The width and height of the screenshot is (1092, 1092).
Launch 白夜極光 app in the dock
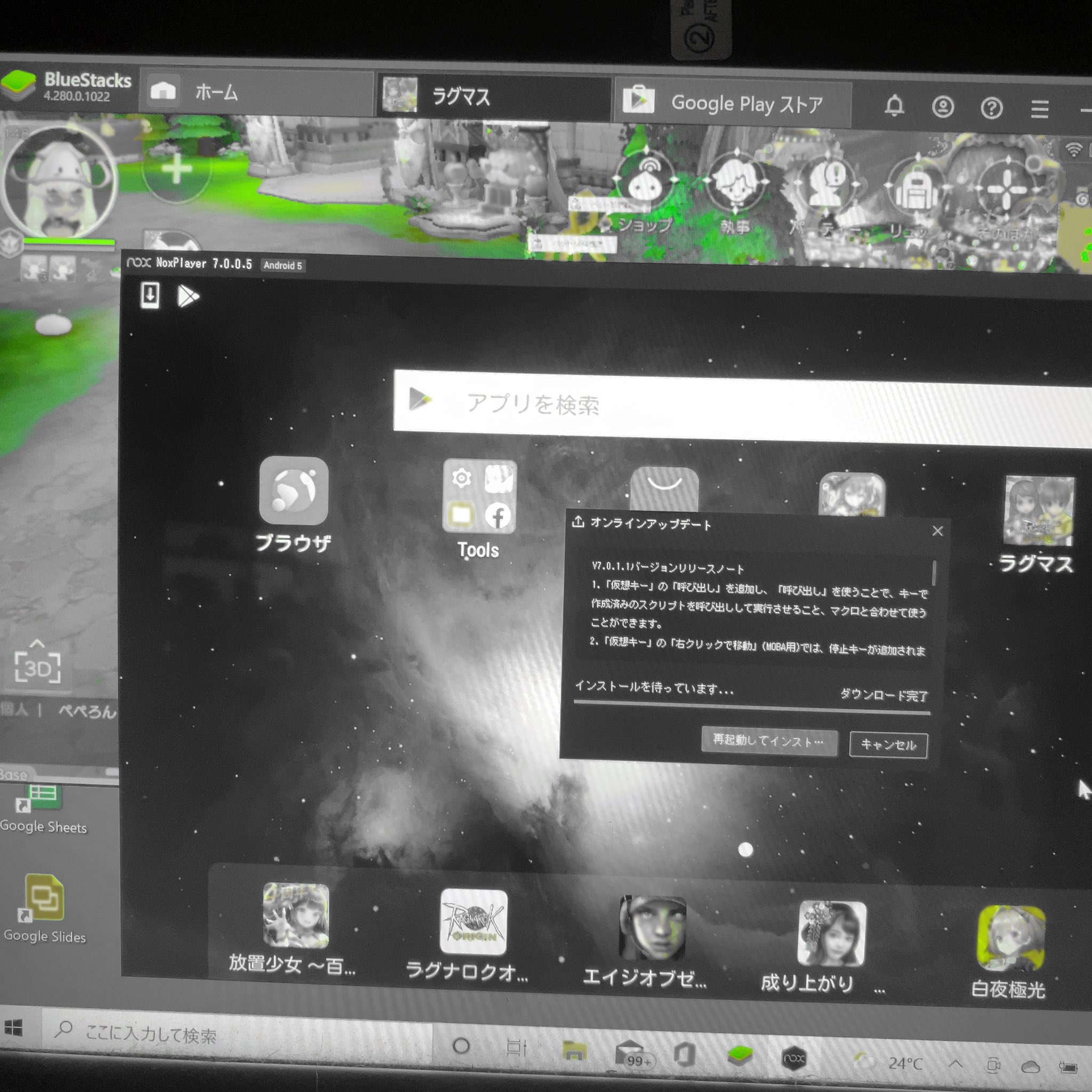[1011, 939]
